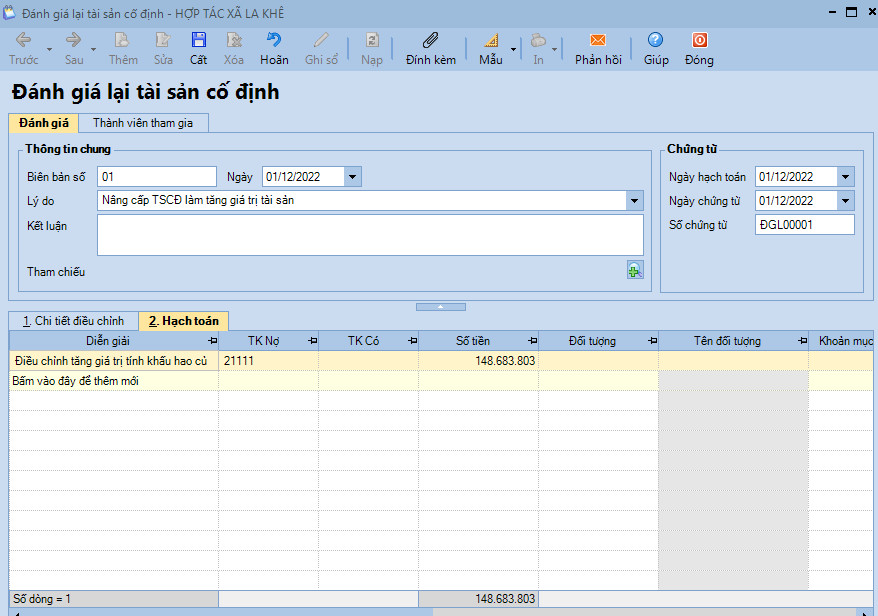Switch to Chi tiết điều chỉnh tab
878x616 pixels.
point(74,321)
